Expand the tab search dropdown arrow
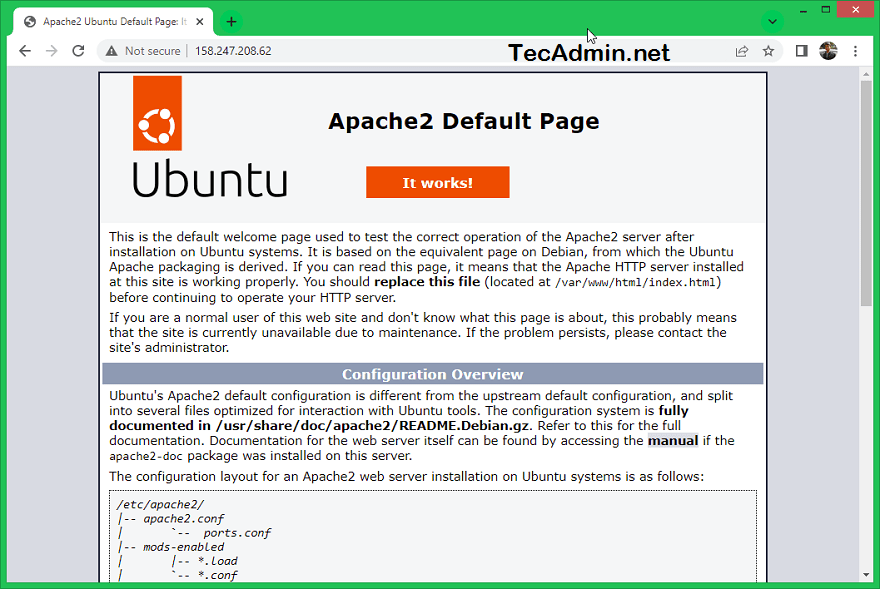Image resolution: width=880 pixels, height=589 pixels. click(x=772, y=22)
